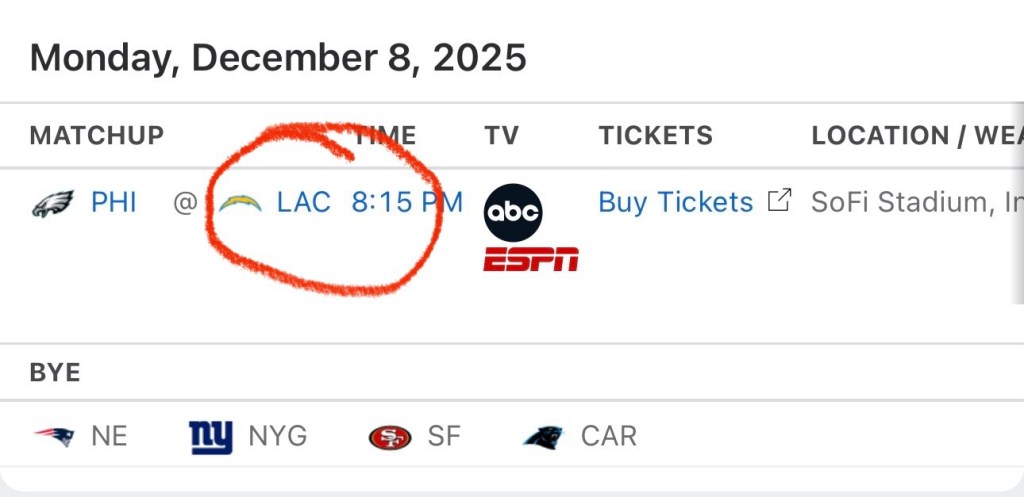Click the New York Giants logo
This screenshot has height=497, width=1024.
210,436
